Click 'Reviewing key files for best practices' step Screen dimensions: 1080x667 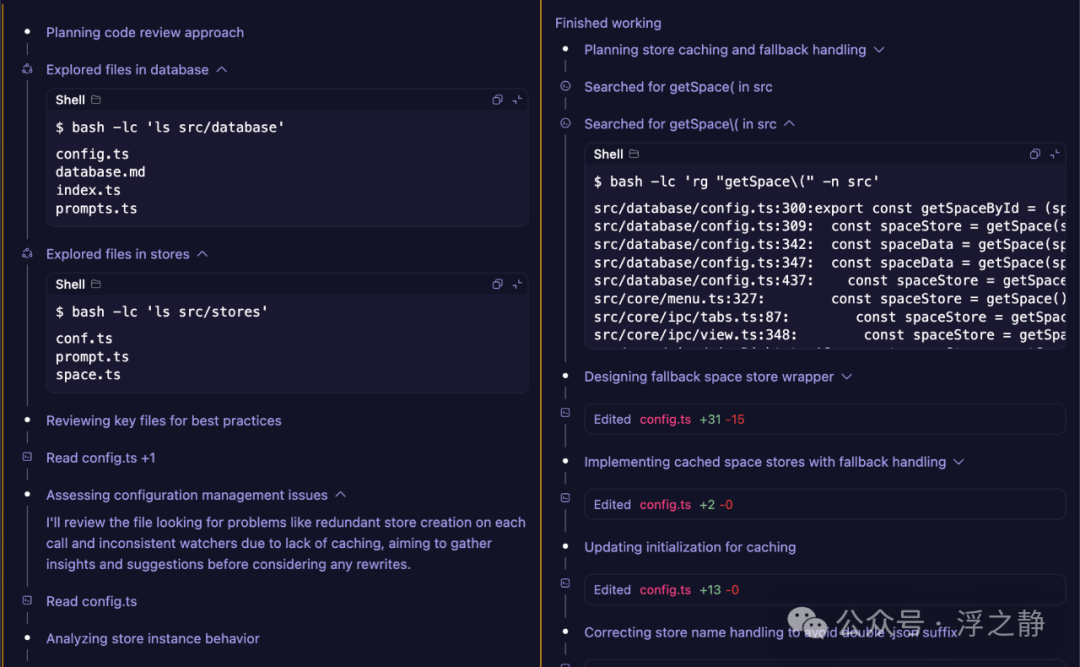(164, 421)
